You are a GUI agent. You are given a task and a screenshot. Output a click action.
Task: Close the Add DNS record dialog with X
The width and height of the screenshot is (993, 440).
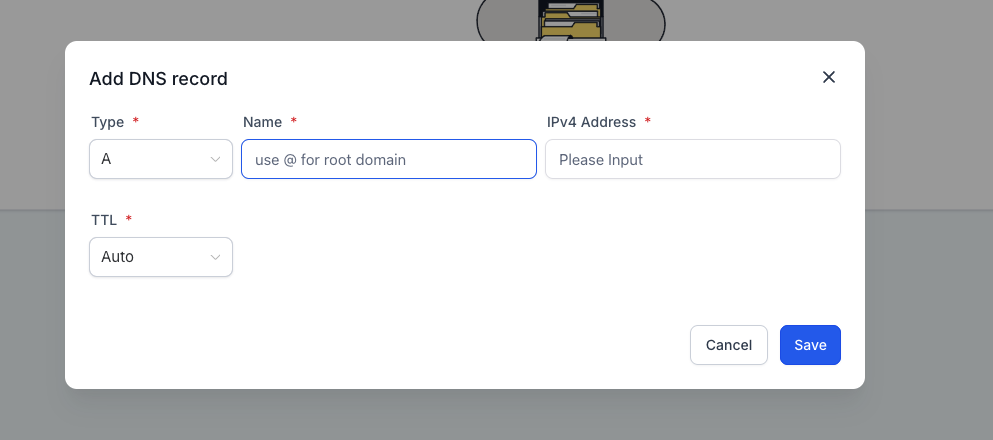tap(828, 77)
